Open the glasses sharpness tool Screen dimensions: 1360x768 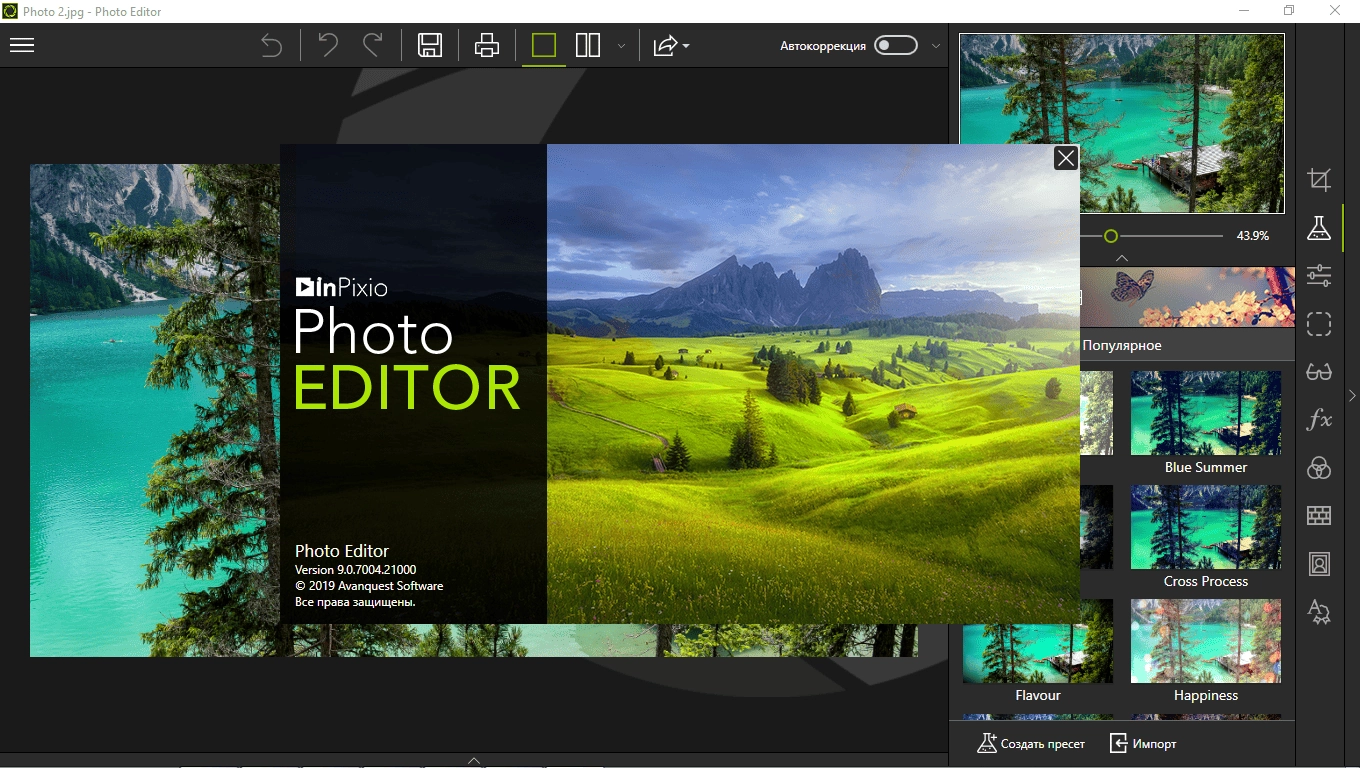pos(1319,372)
